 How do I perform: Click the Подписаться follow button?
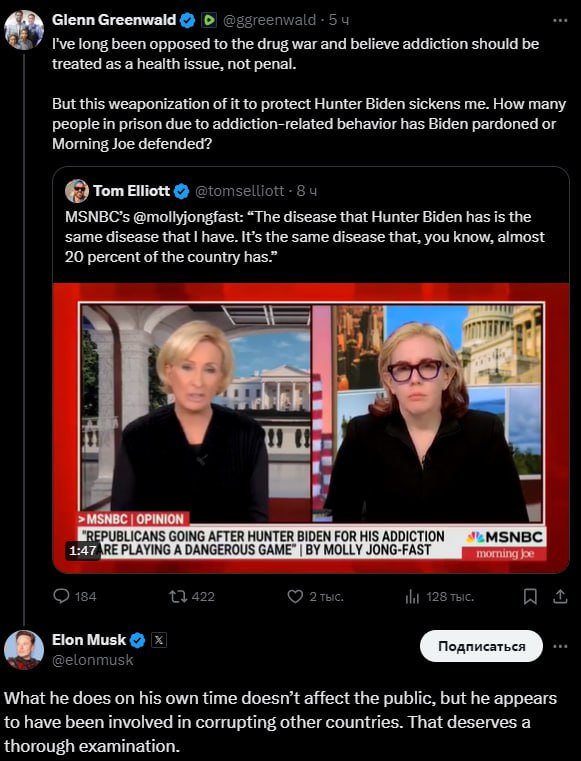pyautogui.click(x=481, y=646)
